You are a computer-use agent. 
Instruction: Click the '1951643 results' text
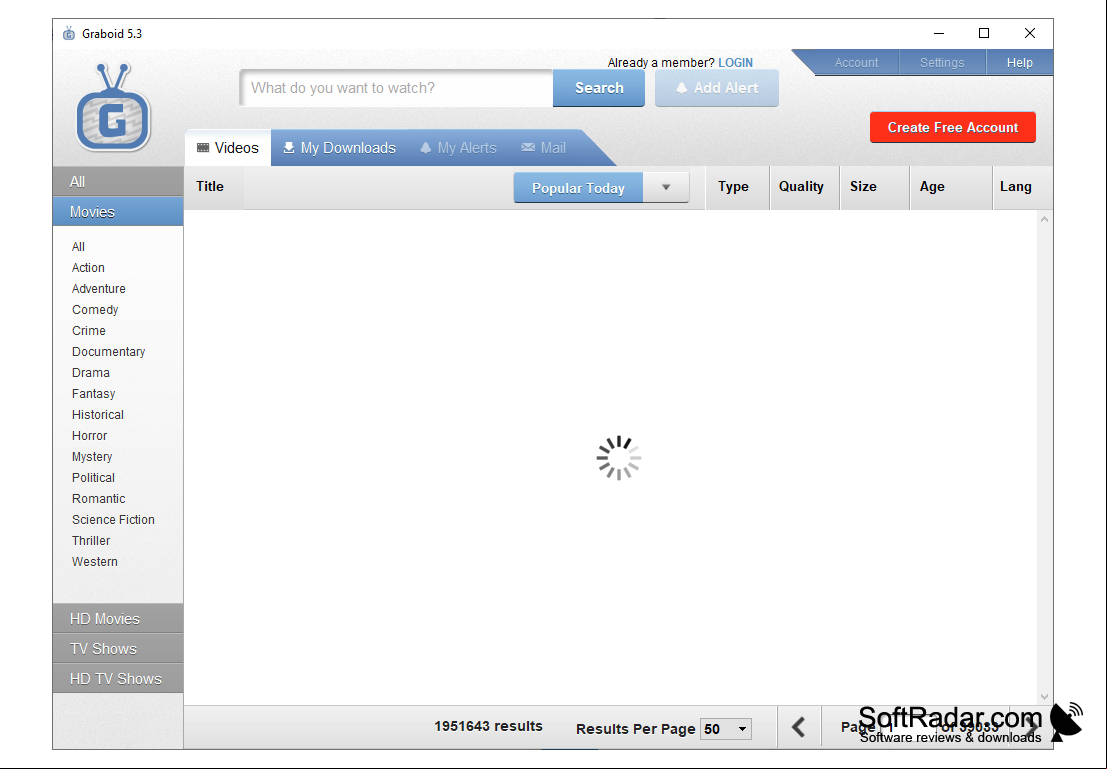click(x=489, y=726)
